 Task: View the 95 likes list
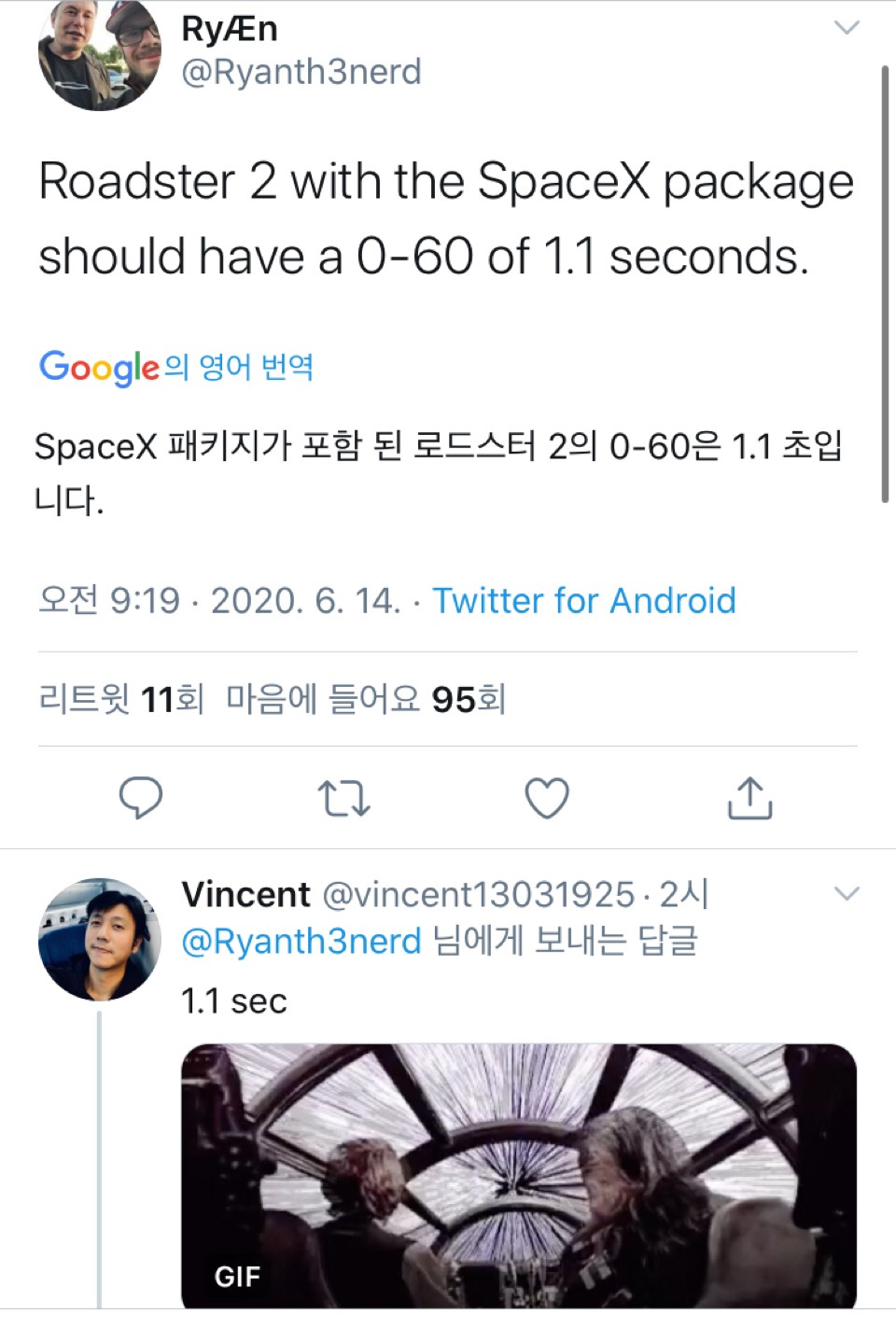(x=366, y=698)
